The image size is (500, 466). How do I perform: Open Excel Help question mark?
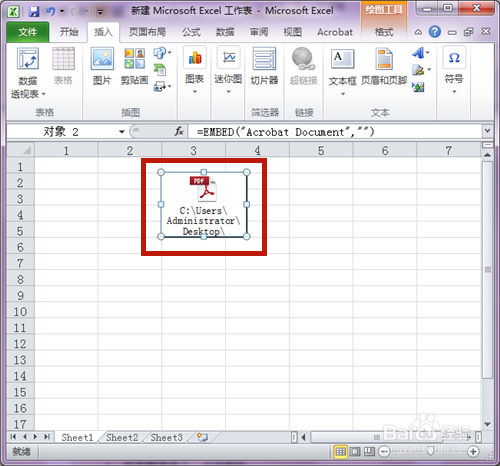(x=435, y=32)
